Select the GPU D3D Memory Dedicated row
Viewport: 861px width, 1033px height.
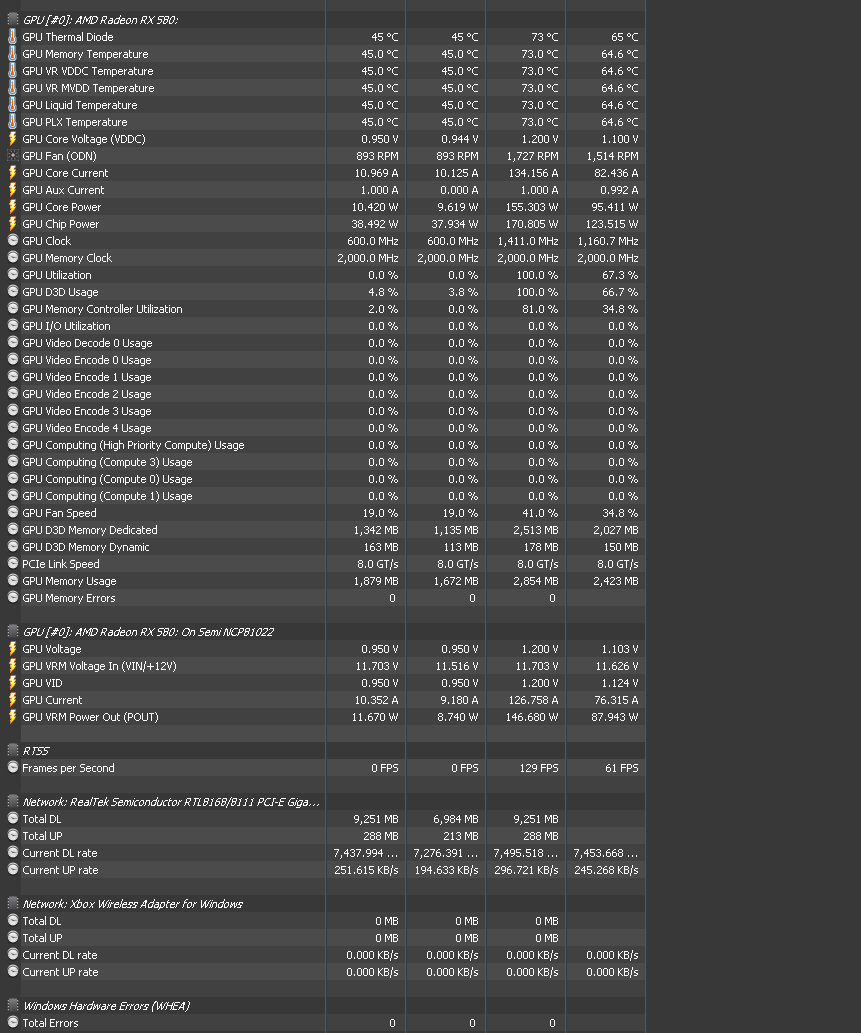point(323,530)
